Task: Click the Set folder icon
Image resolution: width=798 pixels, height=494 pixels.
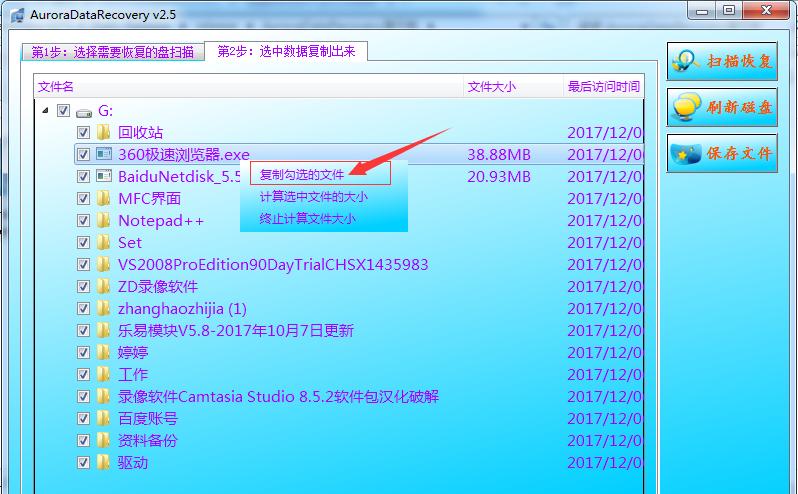Action: click(103, 242)
